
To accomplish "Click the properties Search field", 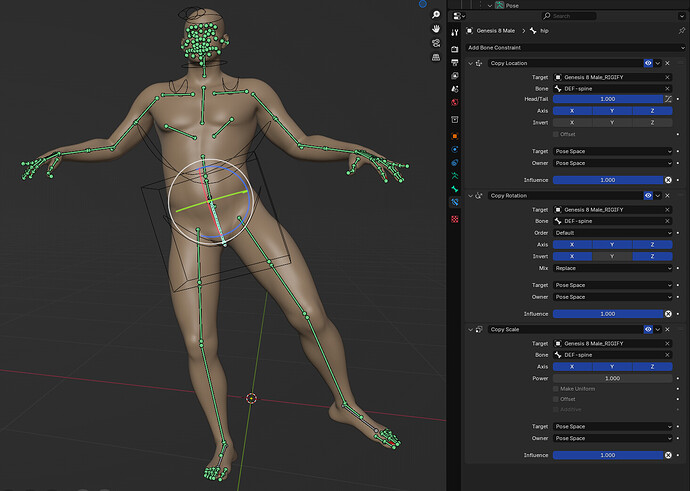I will (569, 16).
